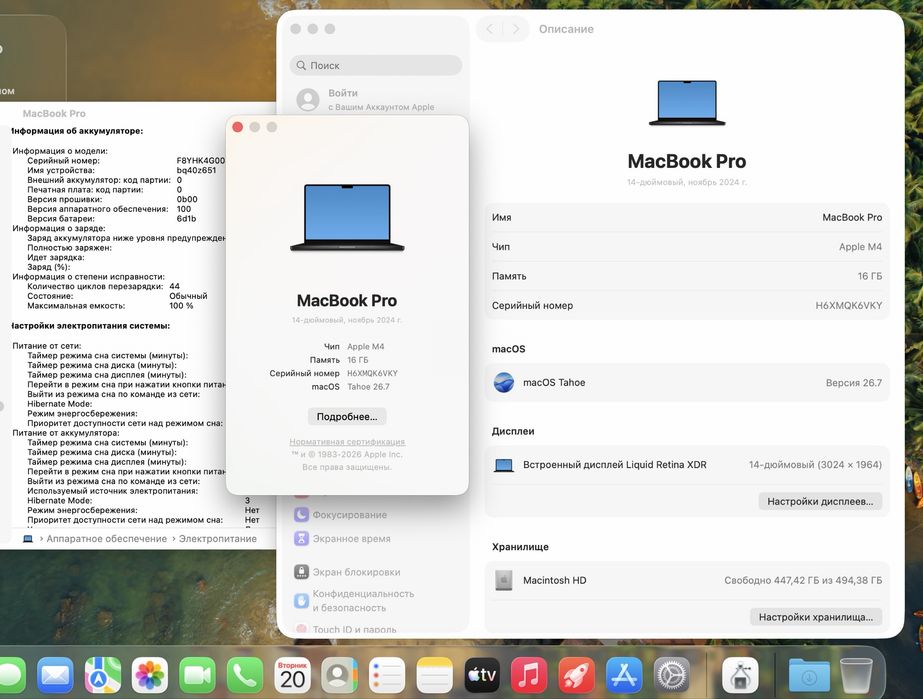Image resolution: width=923 pixels, height=699 pixels.
Task: Click Электропитание in the path bar
Action: (218, 538)
